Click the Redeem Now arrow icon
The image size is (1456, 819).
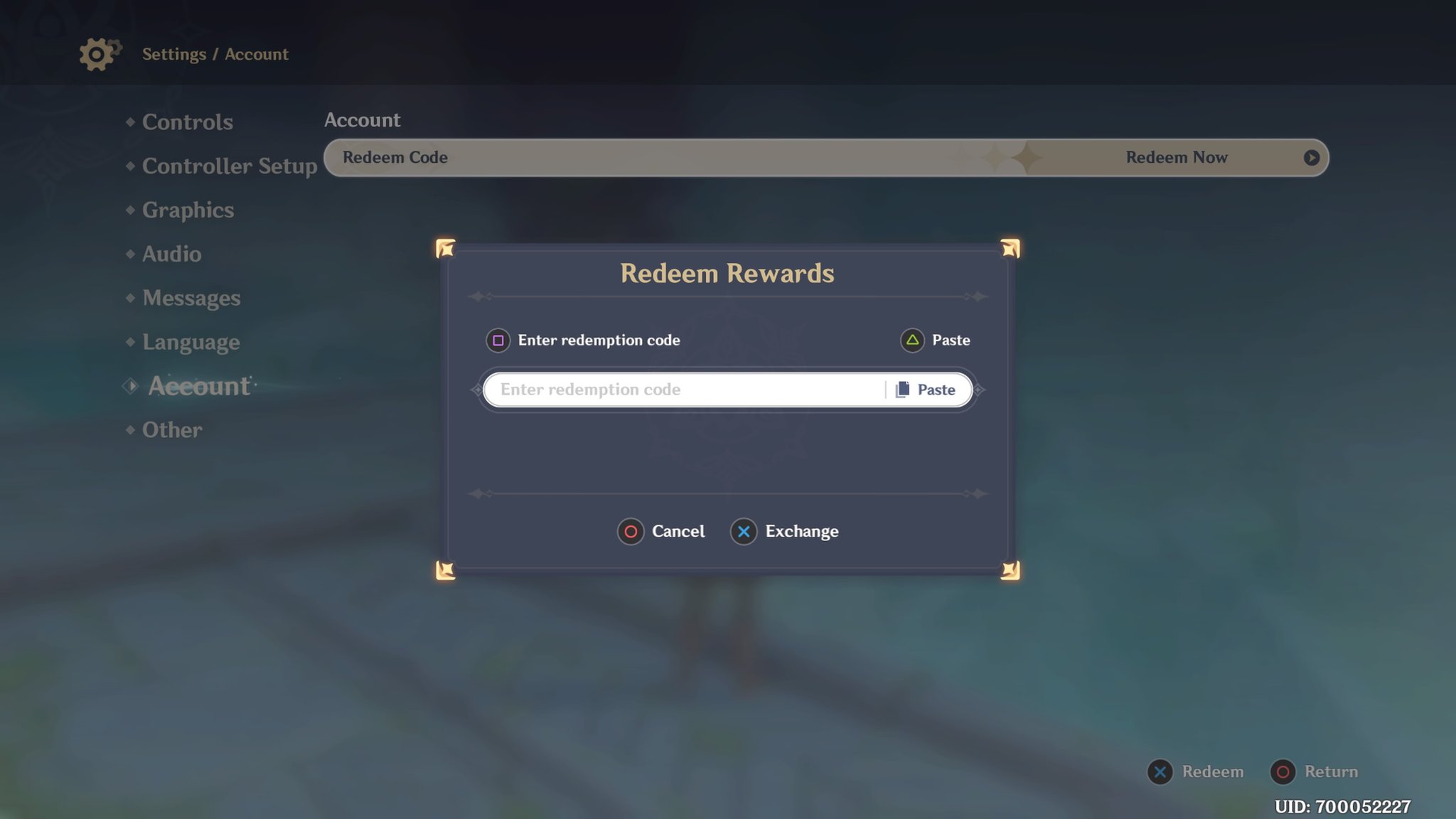point(1311,158)
